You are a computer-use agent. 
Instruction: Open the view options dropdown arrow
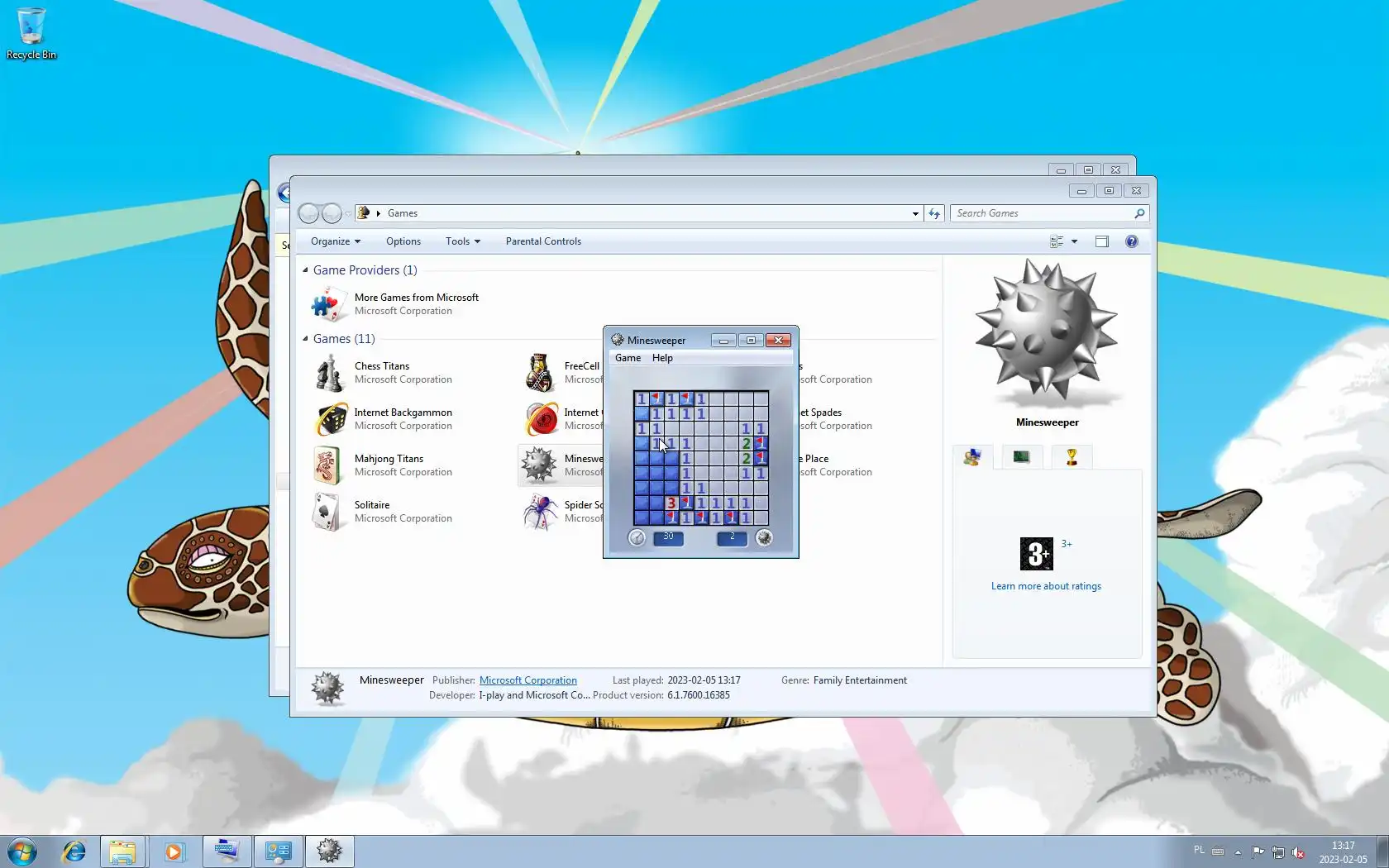(x=1074, y=241)
